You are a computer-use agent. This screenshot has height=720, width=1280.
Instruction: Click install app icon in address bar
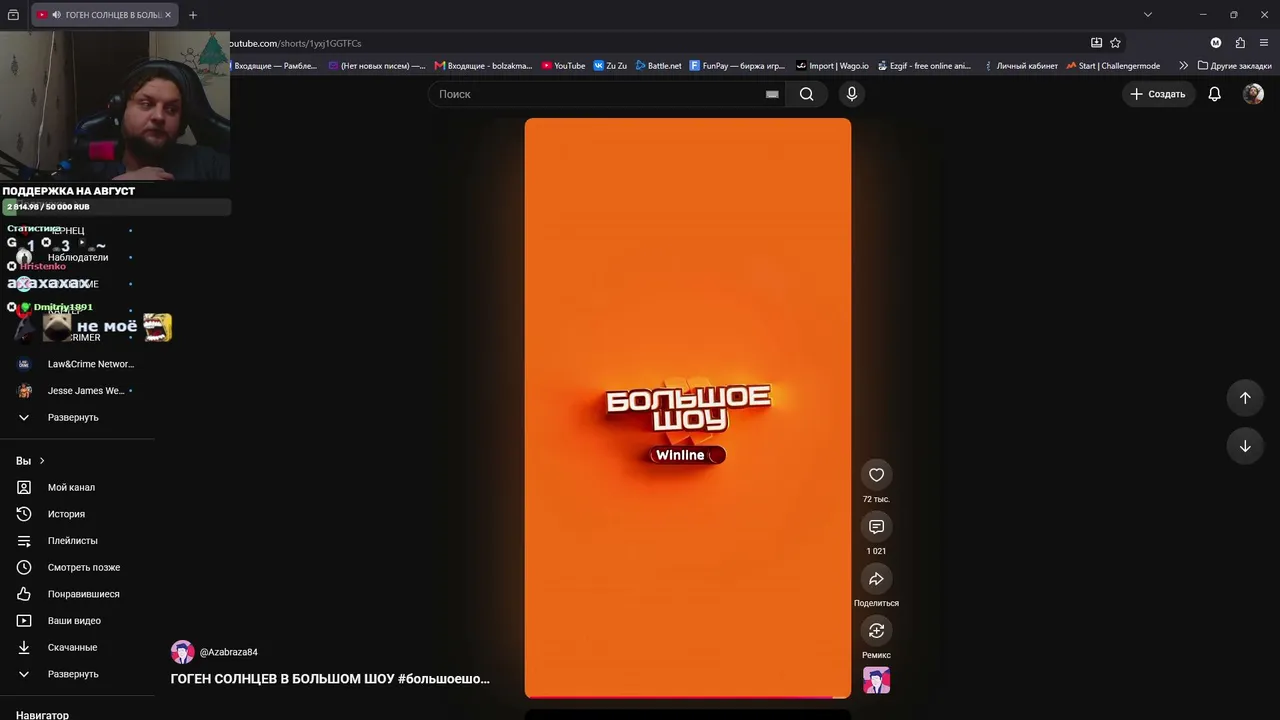(1096, 43)
